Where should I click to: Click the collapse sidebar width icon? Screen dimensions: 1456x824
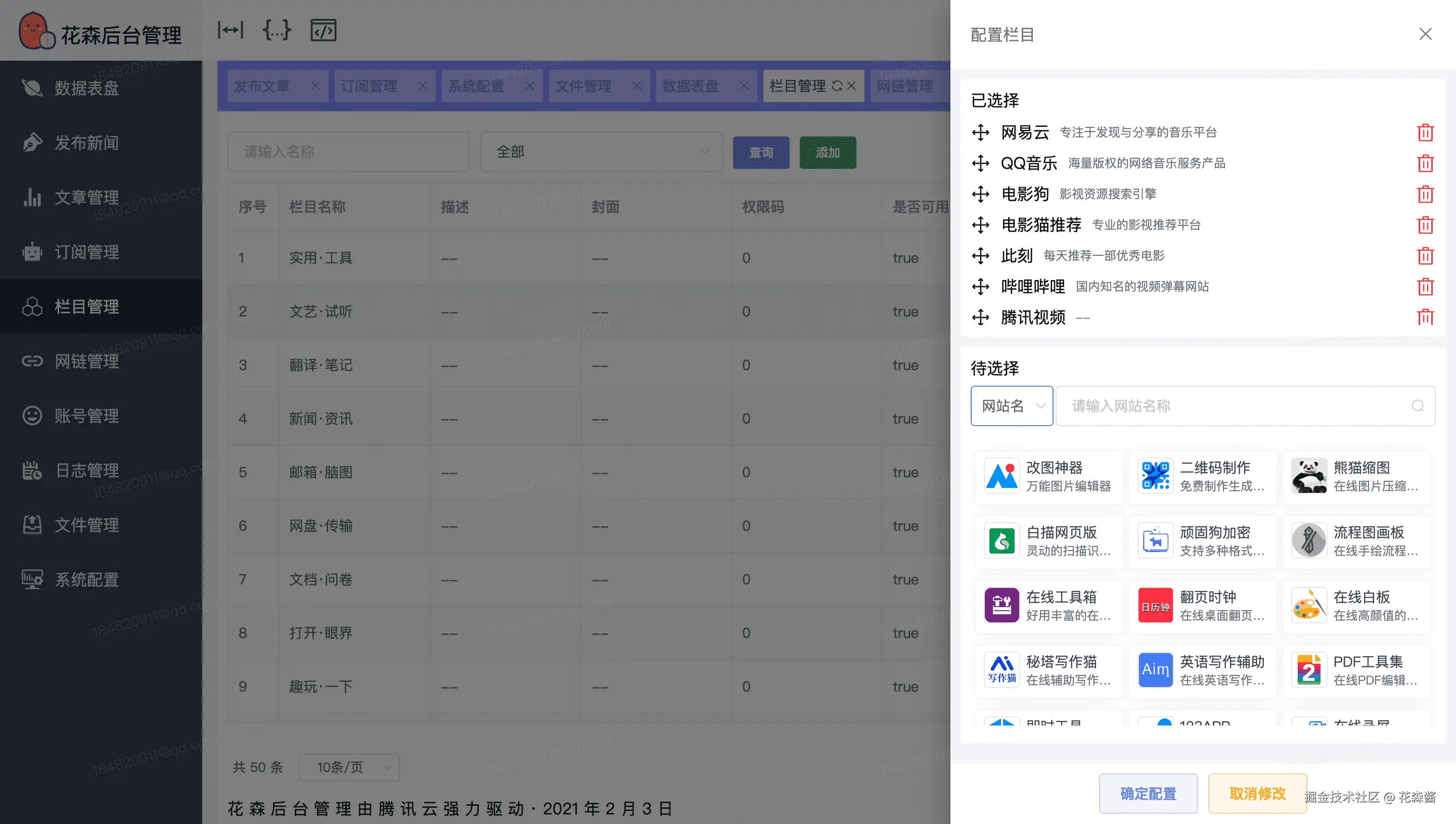coord(231,30)
